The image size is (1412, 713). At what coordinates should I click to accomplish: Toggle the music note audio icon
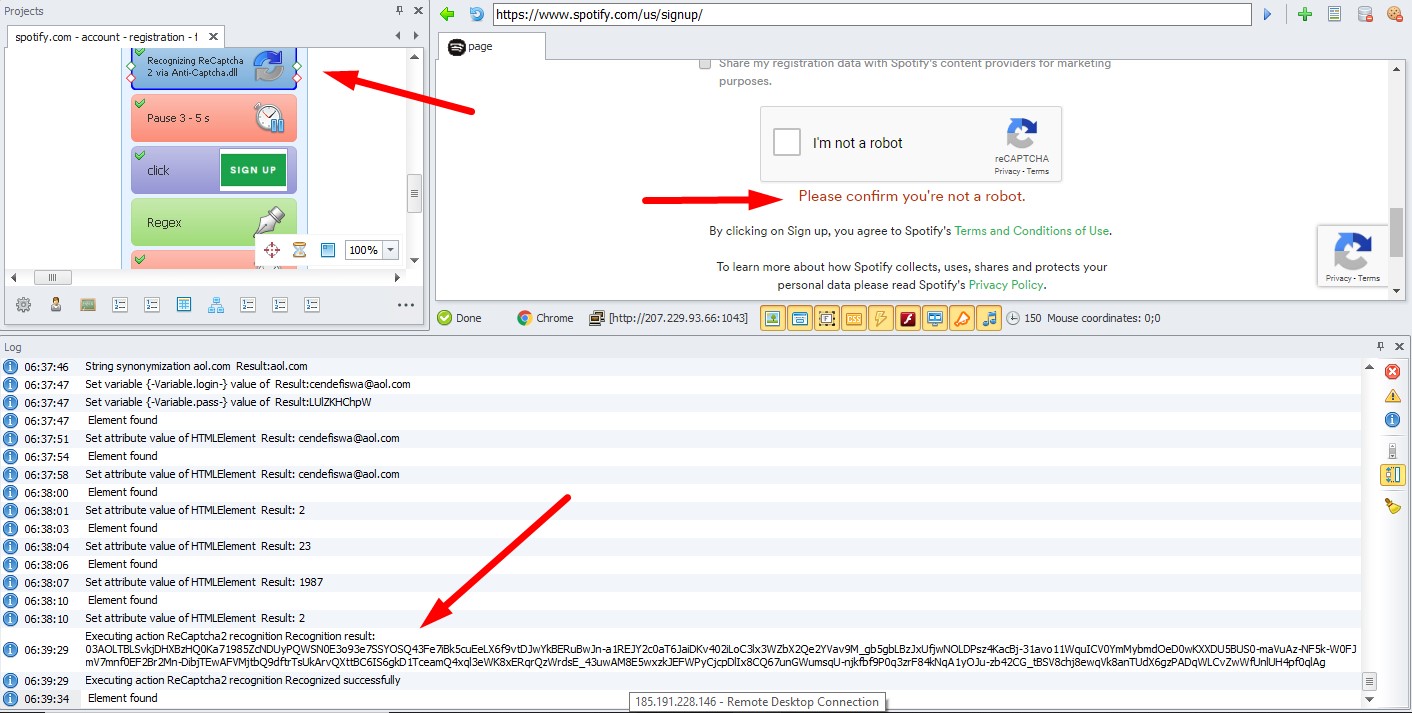989,318
